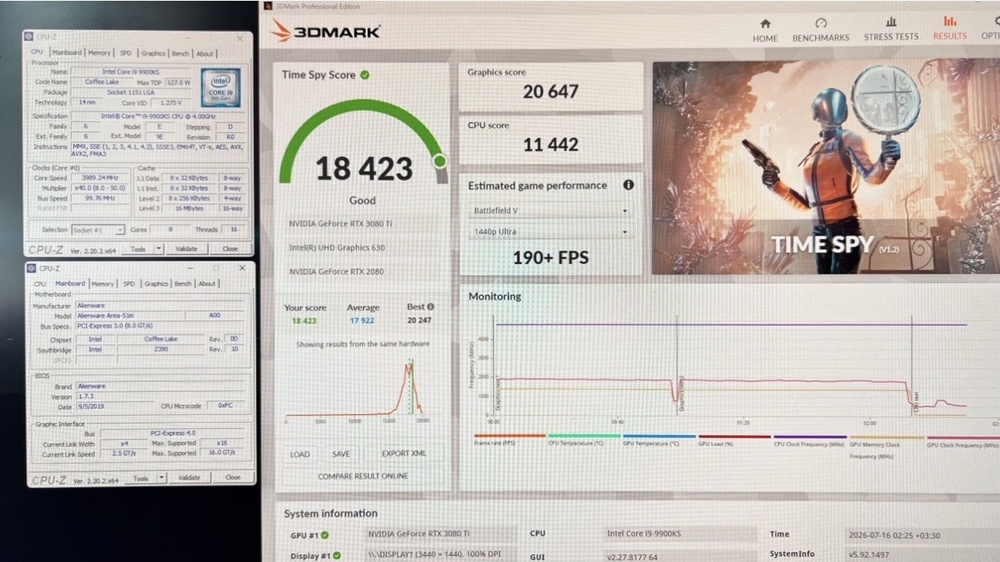Click Close button in the upper CPU-Z window
This screenshot has width=1000, height=562.
pyautogui.click(x=230, y=249)
